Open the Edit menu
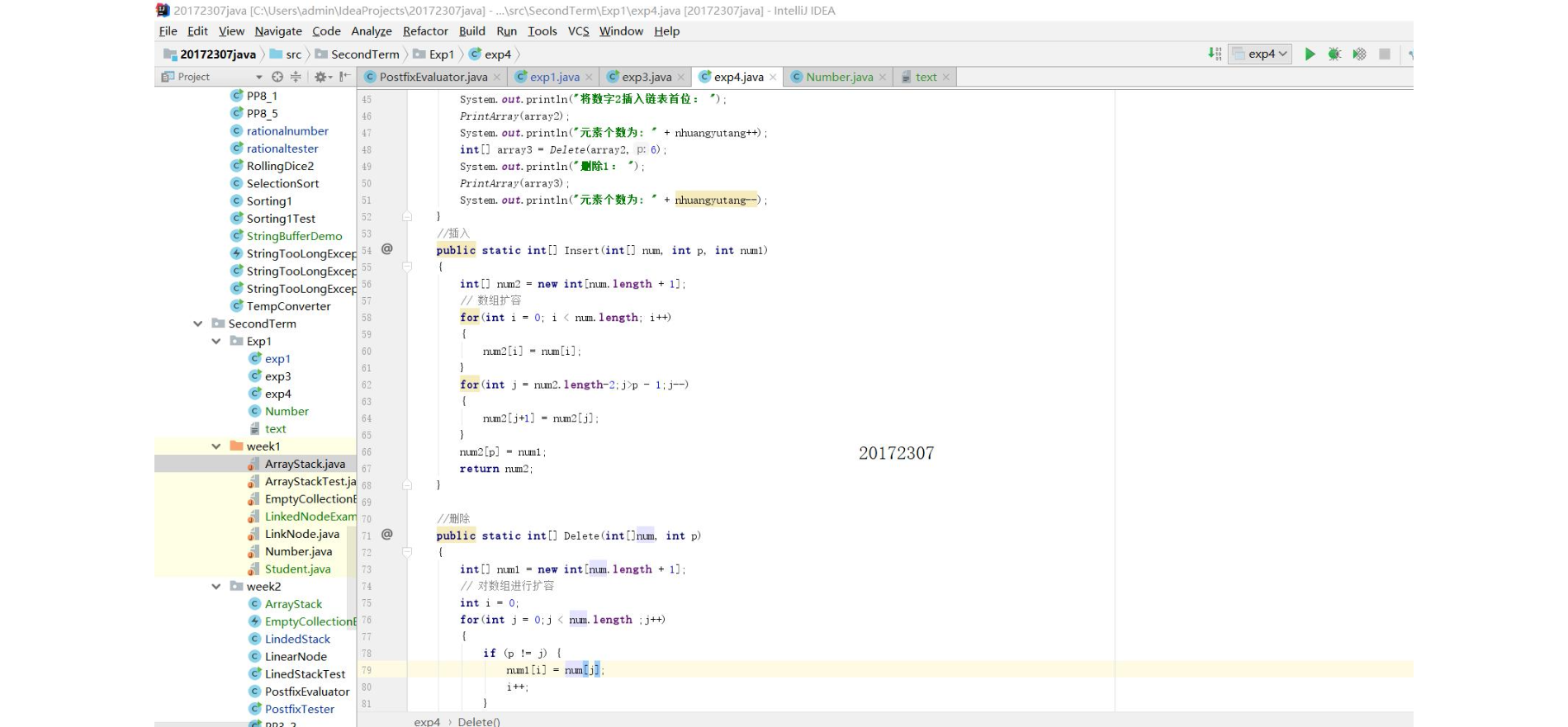 pyautogui.click(x=197, y=31)
